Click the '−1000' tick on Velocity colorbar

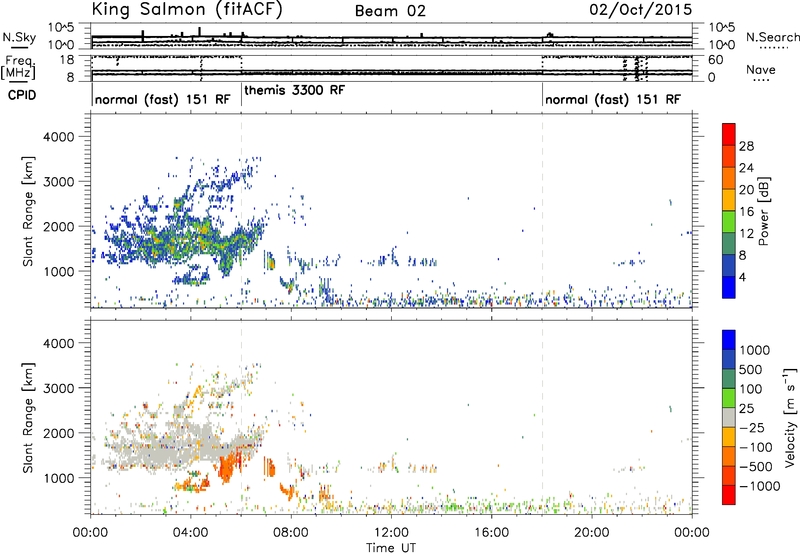[x=760, y=486]
